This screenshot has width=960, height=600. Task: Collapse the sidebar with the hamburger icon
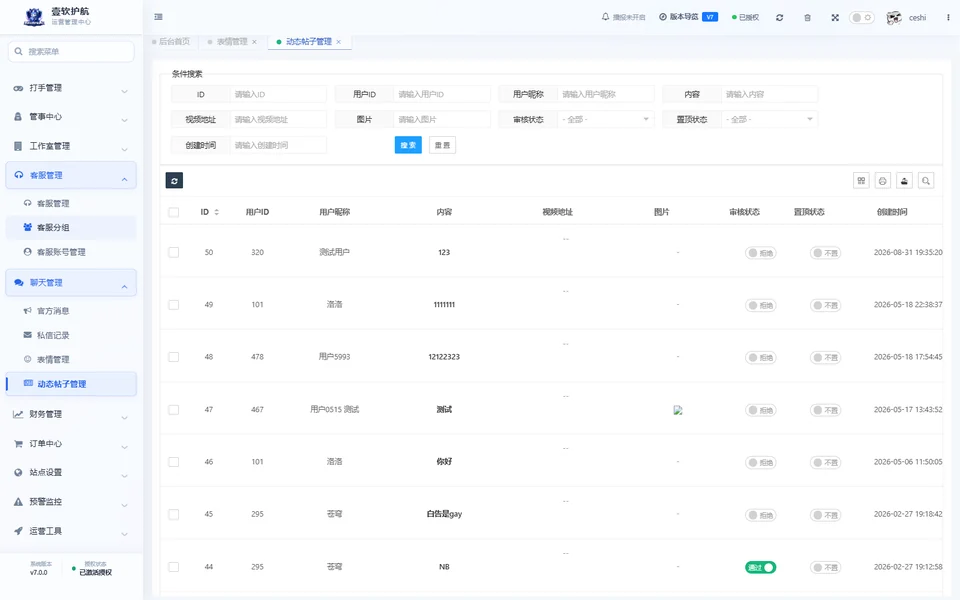pos(159,17)
